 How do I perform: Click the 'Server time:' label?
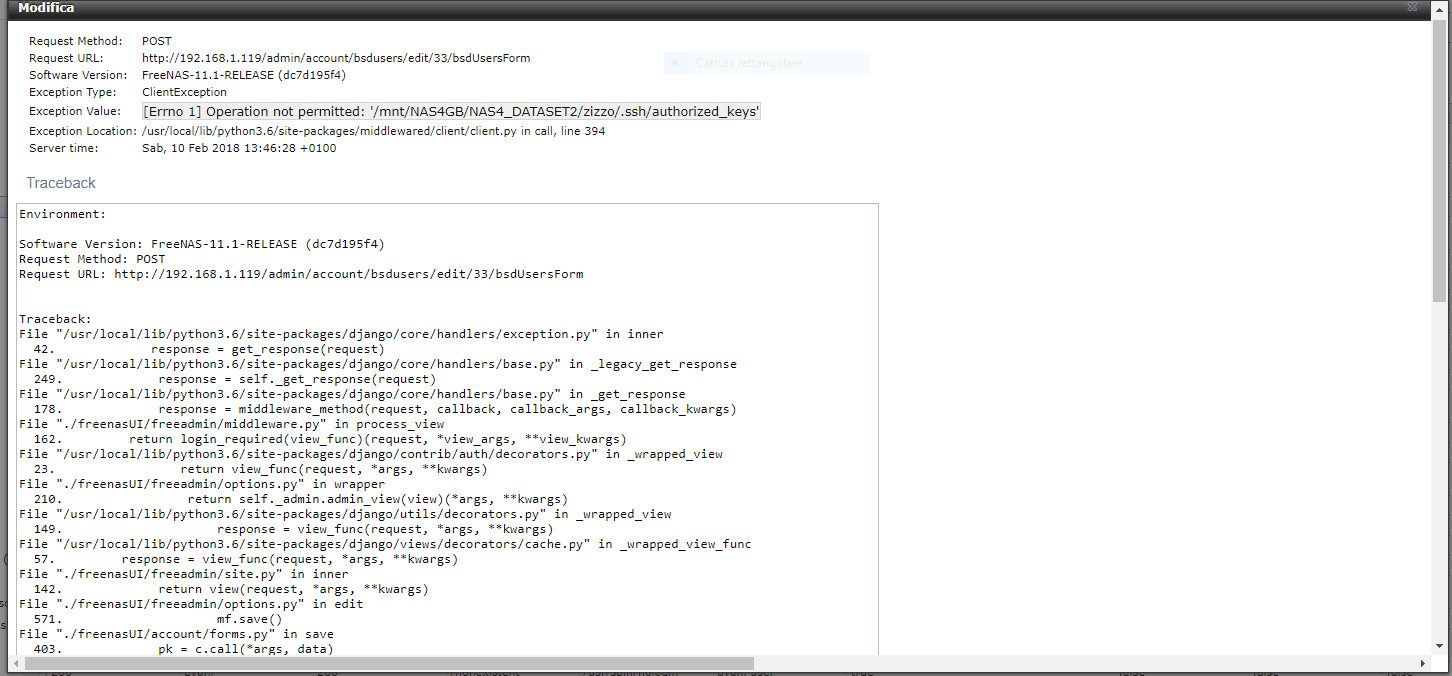coord(64,148)
